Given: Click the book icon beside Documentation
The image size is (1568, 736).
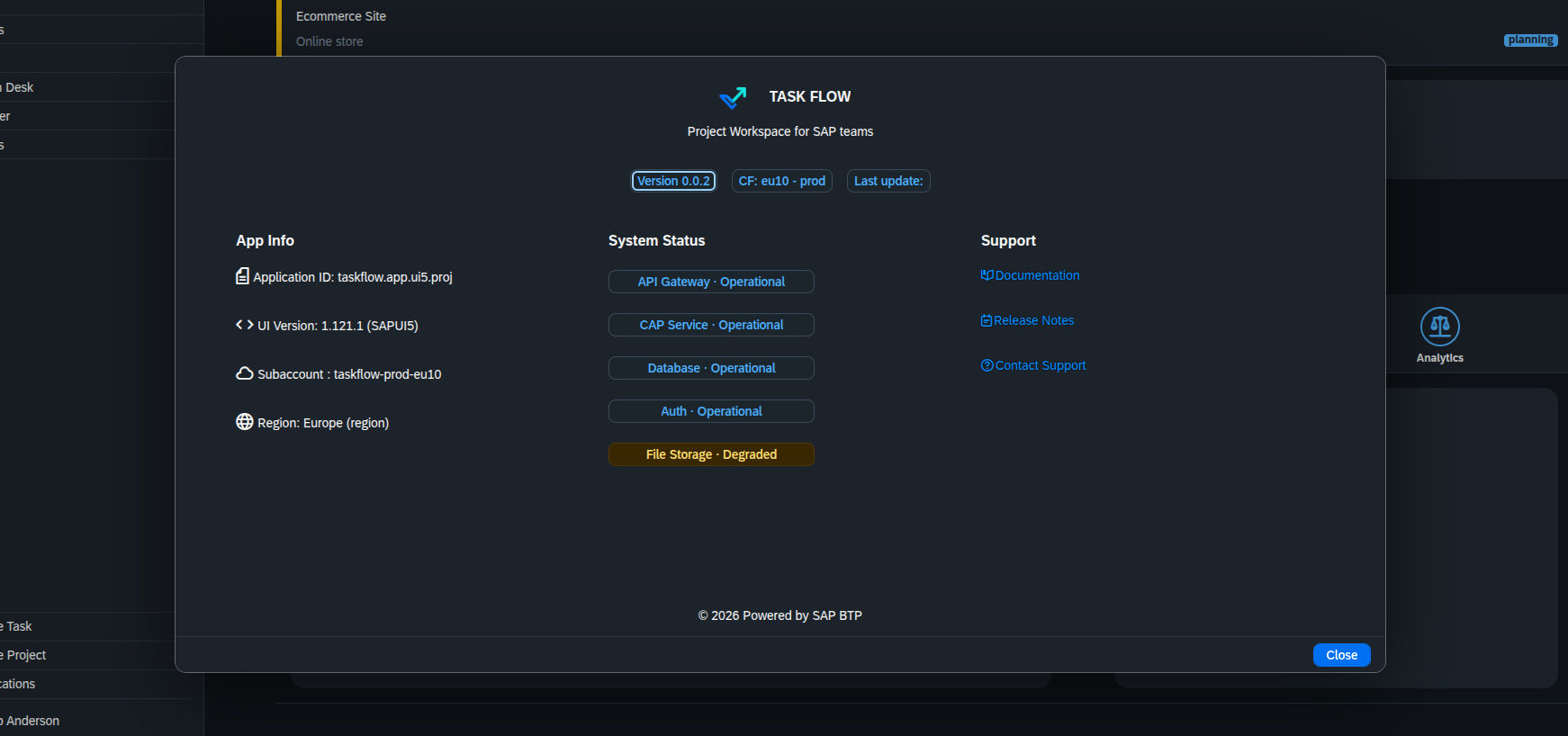Looking at the screenshot, I should pos(987,275).
